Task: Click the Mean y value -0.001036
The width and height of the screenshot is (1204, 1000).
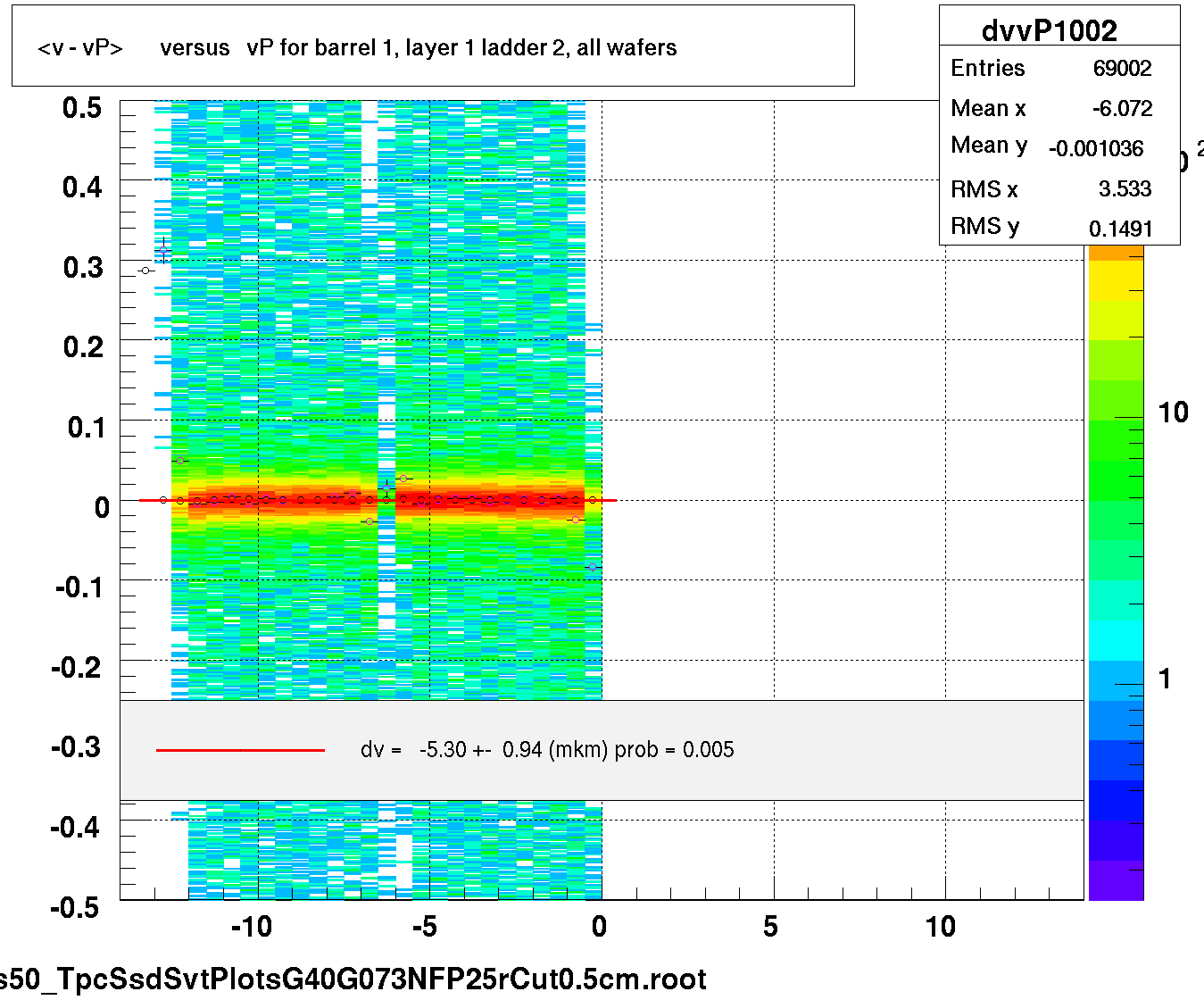Action: [x=1096, y=149]
